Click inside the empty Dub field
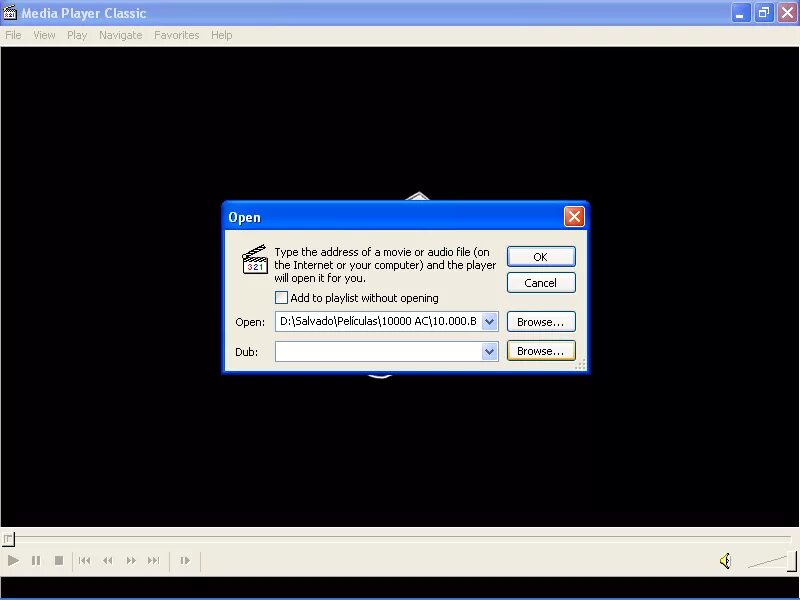Viewport: 800px width, 600px height. 378,351
